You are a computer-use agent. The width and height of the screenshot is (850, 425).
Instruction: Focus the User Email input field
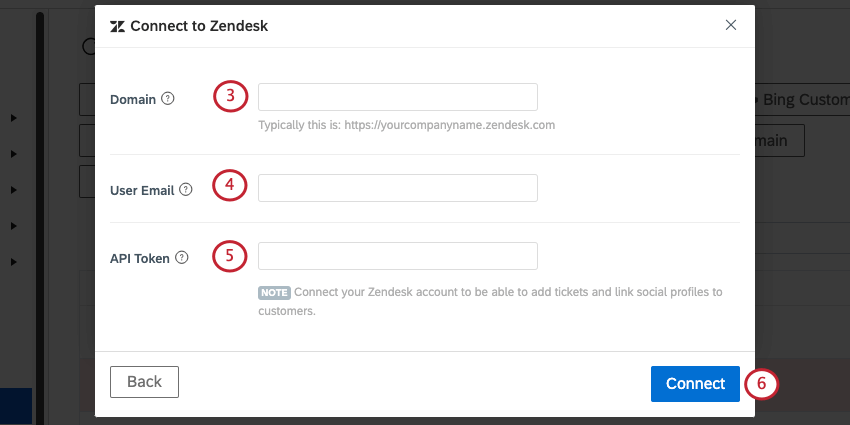pos(398,188)
